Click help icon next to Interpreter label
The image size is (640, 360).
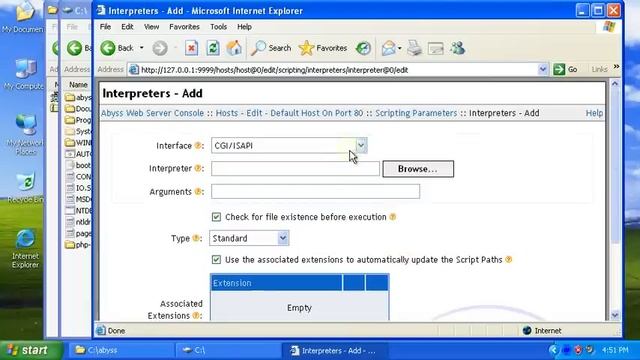point(198,168)
